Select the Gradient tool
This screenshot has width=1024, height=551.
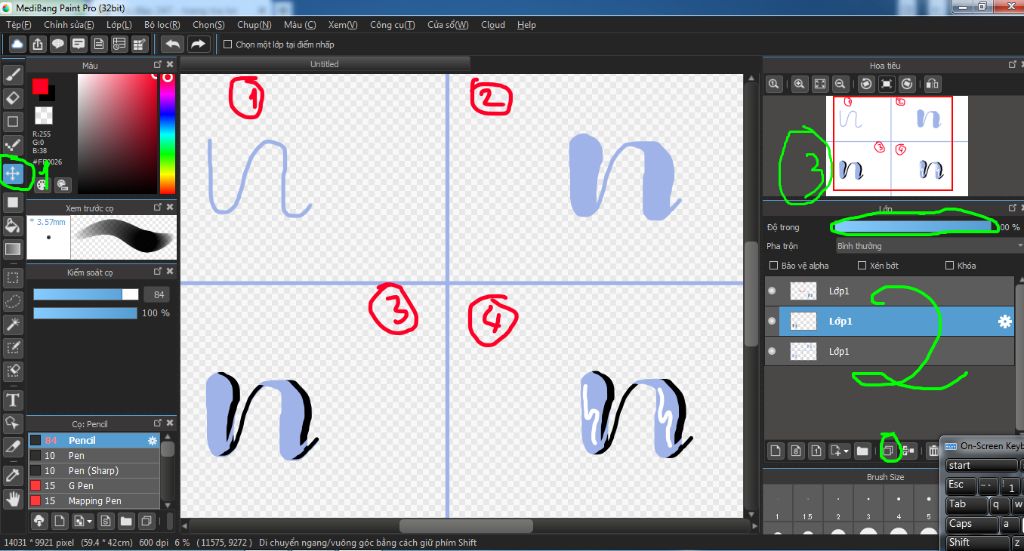tap(12, 249)
